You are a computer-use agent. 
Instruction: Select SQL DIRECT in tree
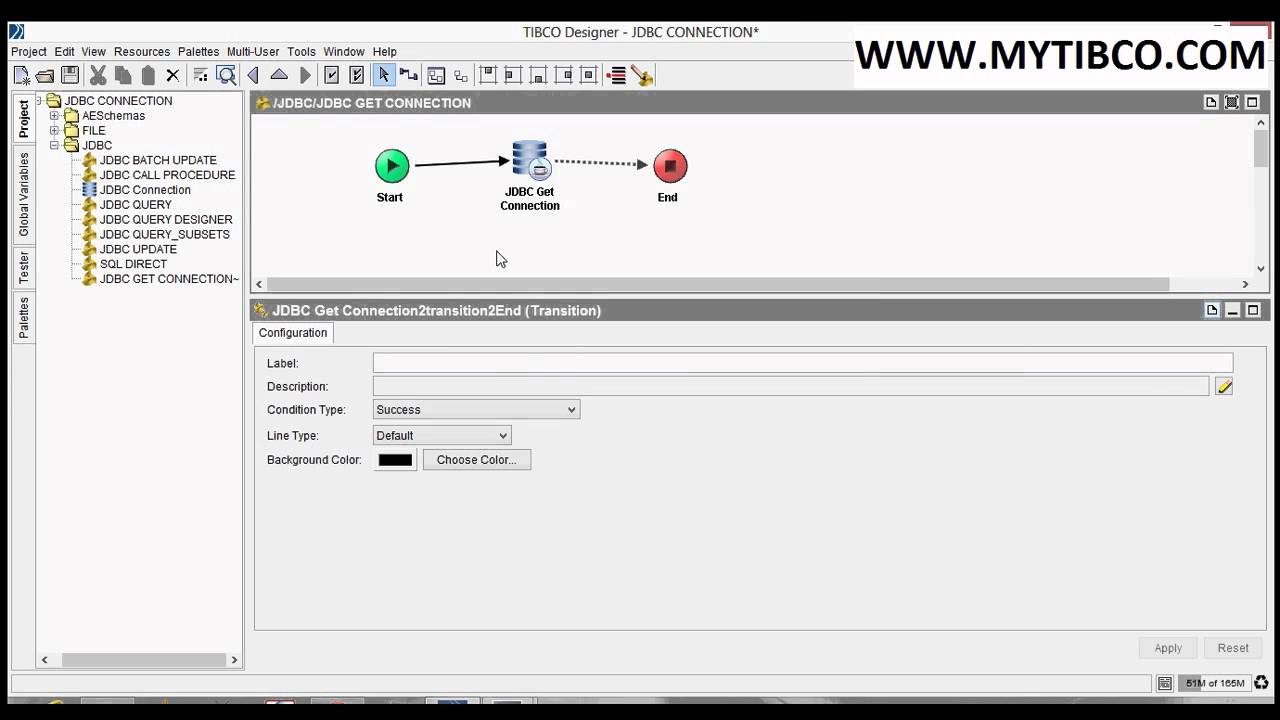pyautogui.click(x=133, y=265)
